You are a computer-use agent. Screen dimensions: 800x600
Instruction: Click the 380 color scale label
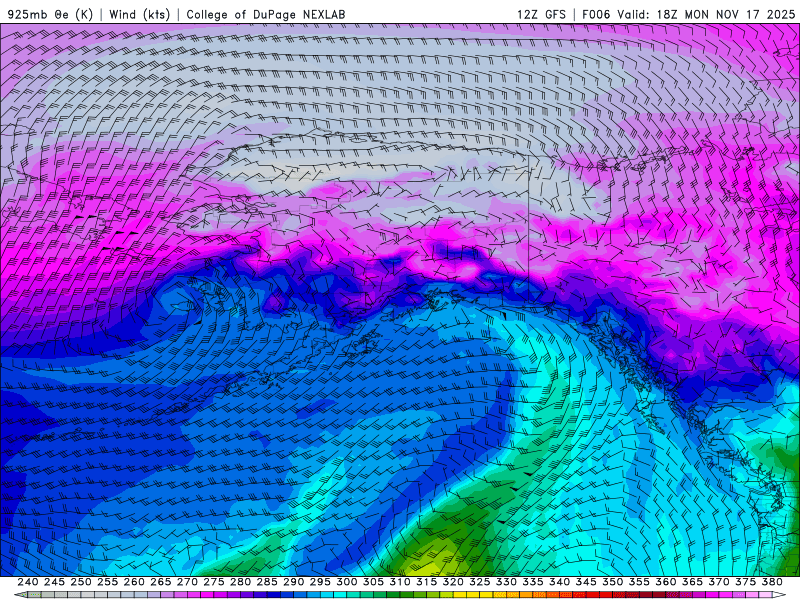[x=772, y=582]
